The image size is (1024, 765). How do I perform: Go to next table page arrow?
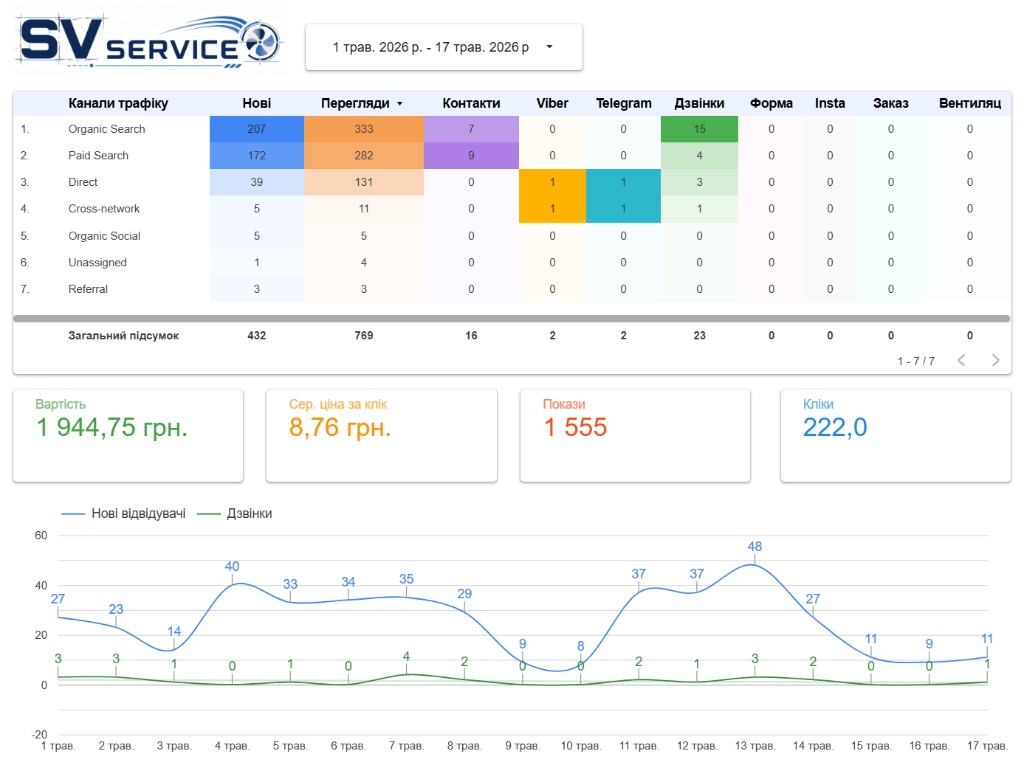point(995,360)
